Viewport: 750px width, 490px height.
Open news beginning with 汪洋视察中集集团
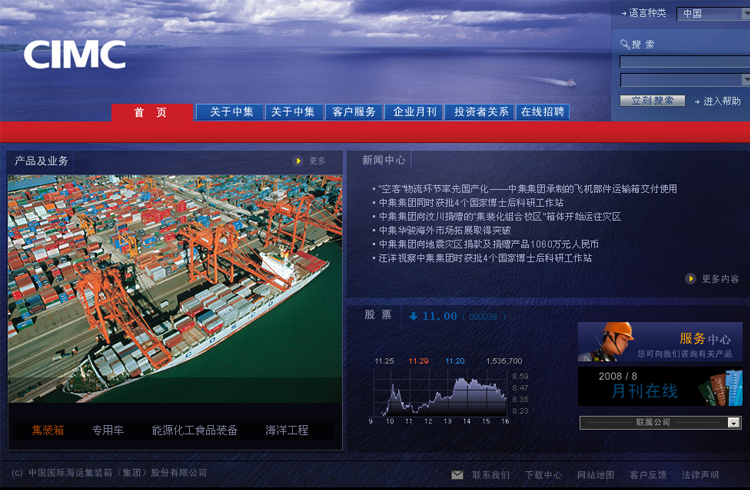point(485,258)
